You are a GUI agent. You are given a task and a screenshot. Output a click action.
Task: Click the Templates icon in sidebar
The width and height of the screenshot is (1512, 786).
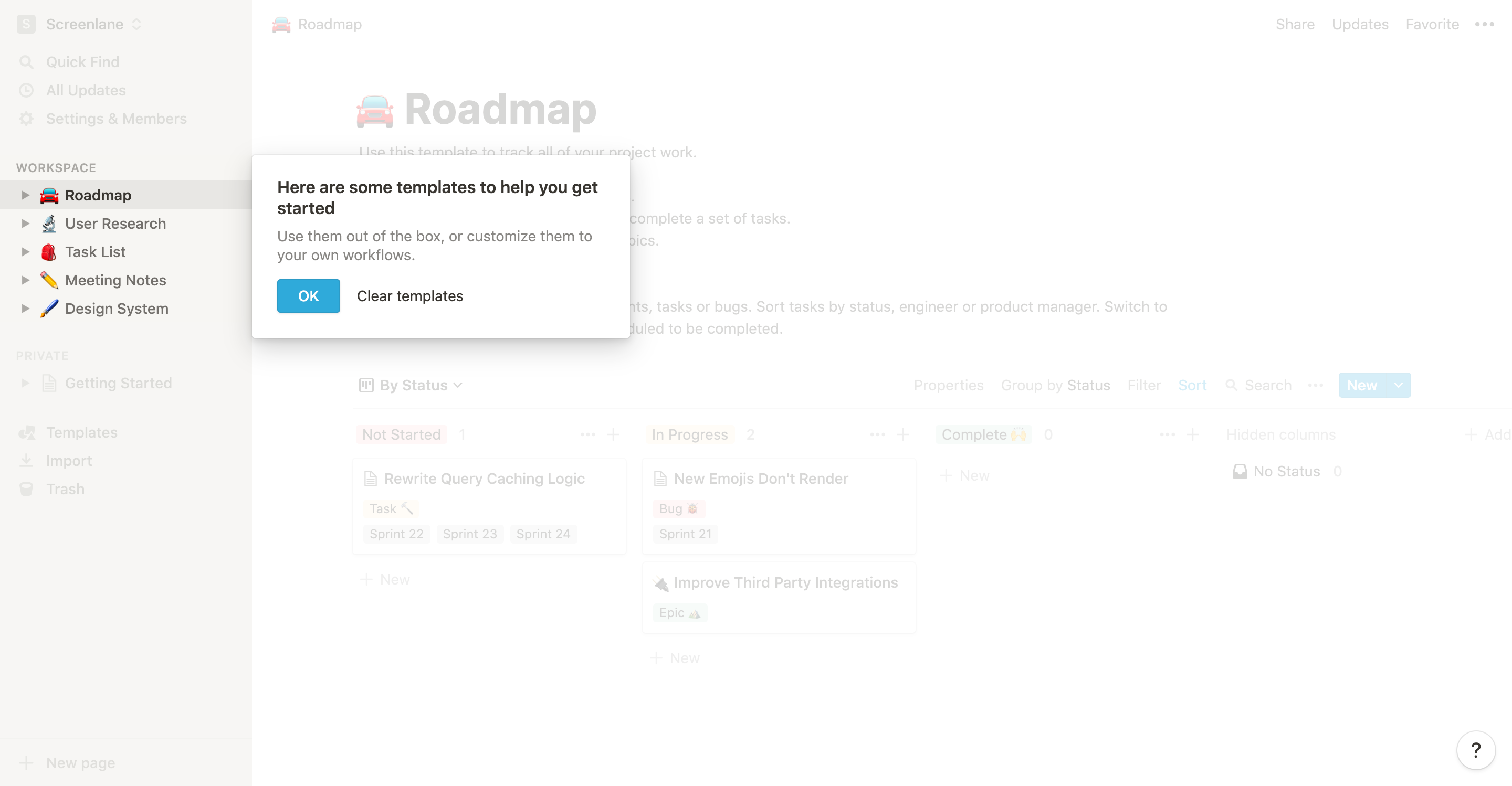(27, 432)
